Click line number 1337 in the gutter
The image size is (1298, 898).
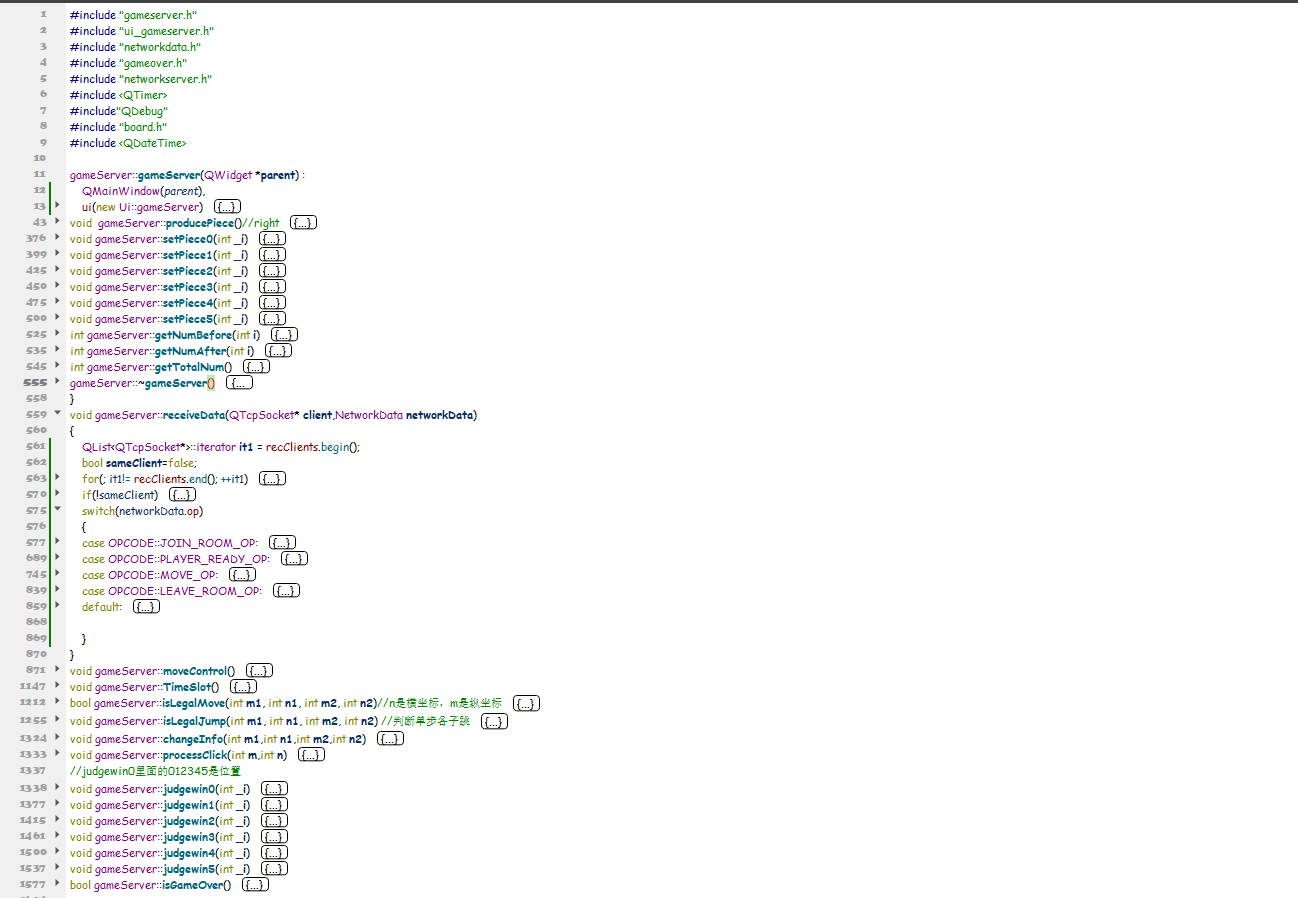coord(33,771)
